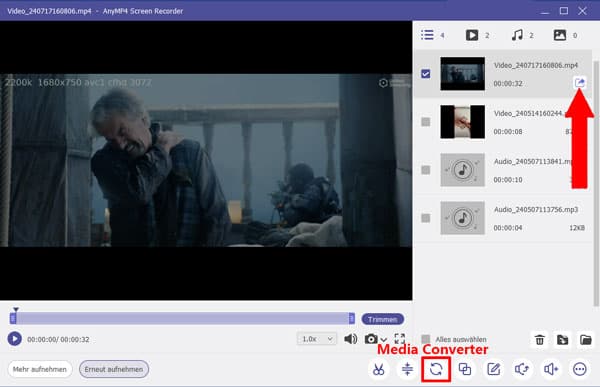This screenshot has width=600, height=387.
Task: Click the Trimmen button
Action: (x=382, y=319)
